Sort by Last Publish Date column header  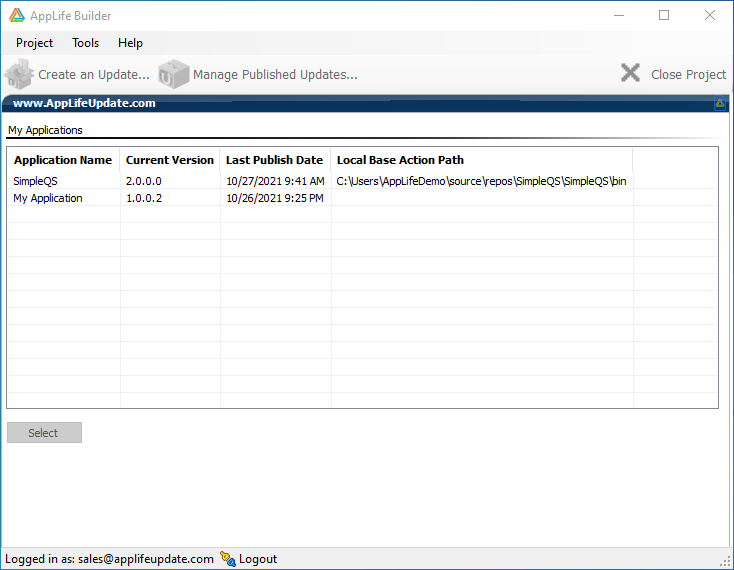click(x=275, y=160)
